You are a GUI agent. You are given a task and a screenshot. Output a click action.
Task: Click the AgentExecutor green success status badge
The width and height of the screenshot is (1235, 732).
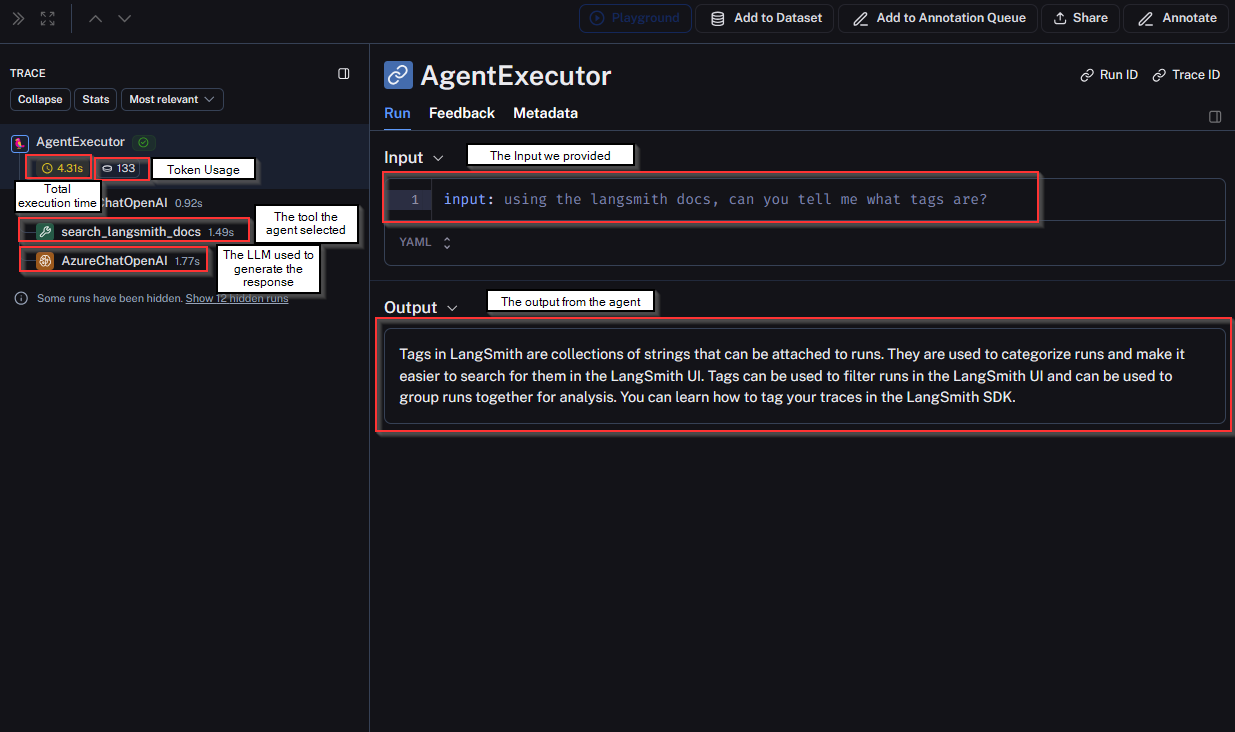144,143
